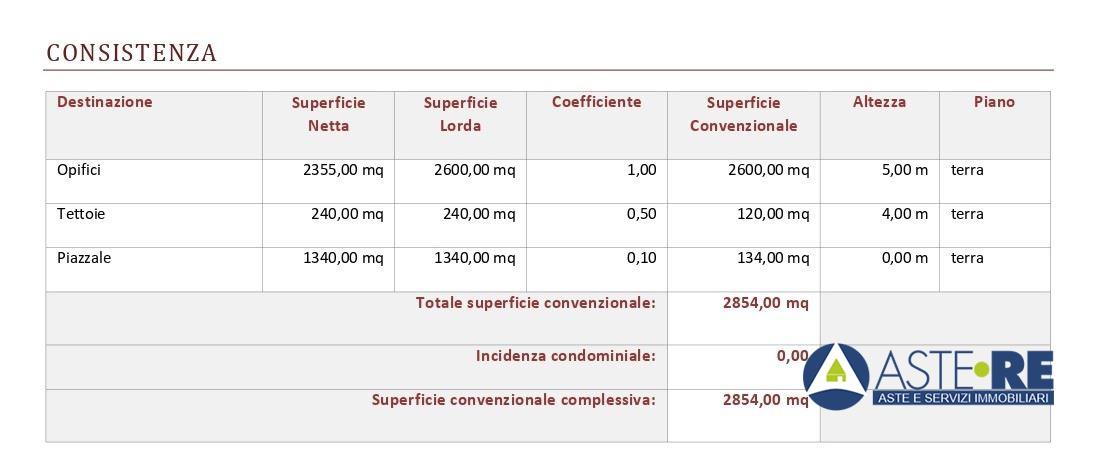This screenshot has width=1098, height=476.
Task: Click the ASTE-RE logo icon
Action: 836,376
